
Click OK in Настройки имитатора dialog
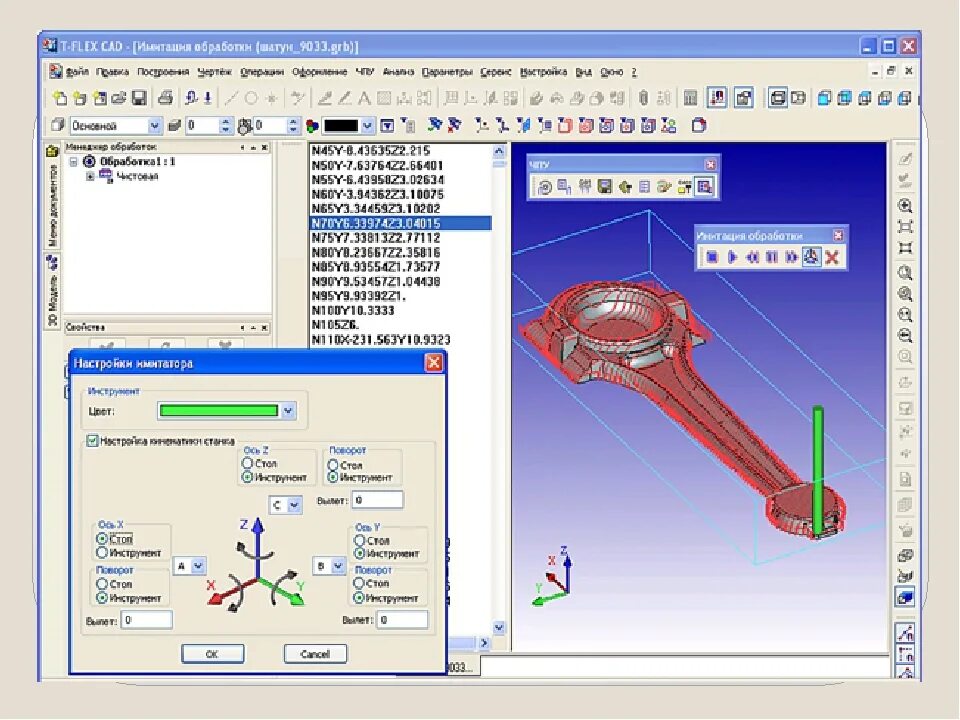(x=212, y=654)
